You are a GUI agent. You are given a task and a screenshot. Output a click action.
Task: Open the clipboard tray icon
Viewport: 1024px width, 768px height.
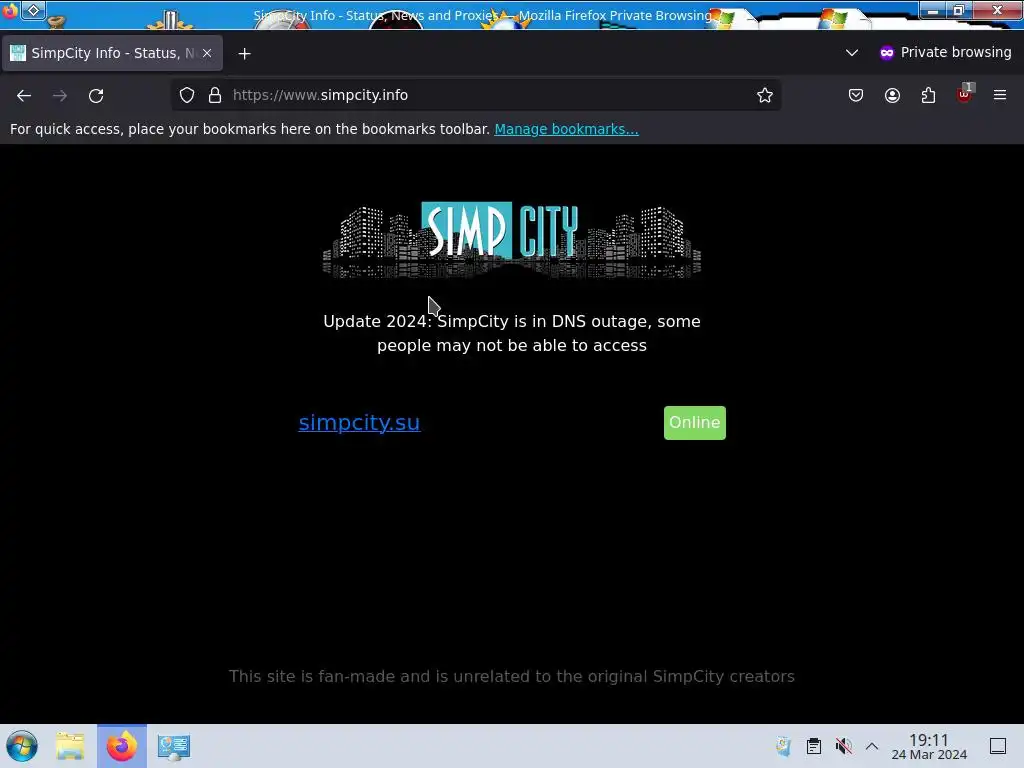[x=813, y=746]
